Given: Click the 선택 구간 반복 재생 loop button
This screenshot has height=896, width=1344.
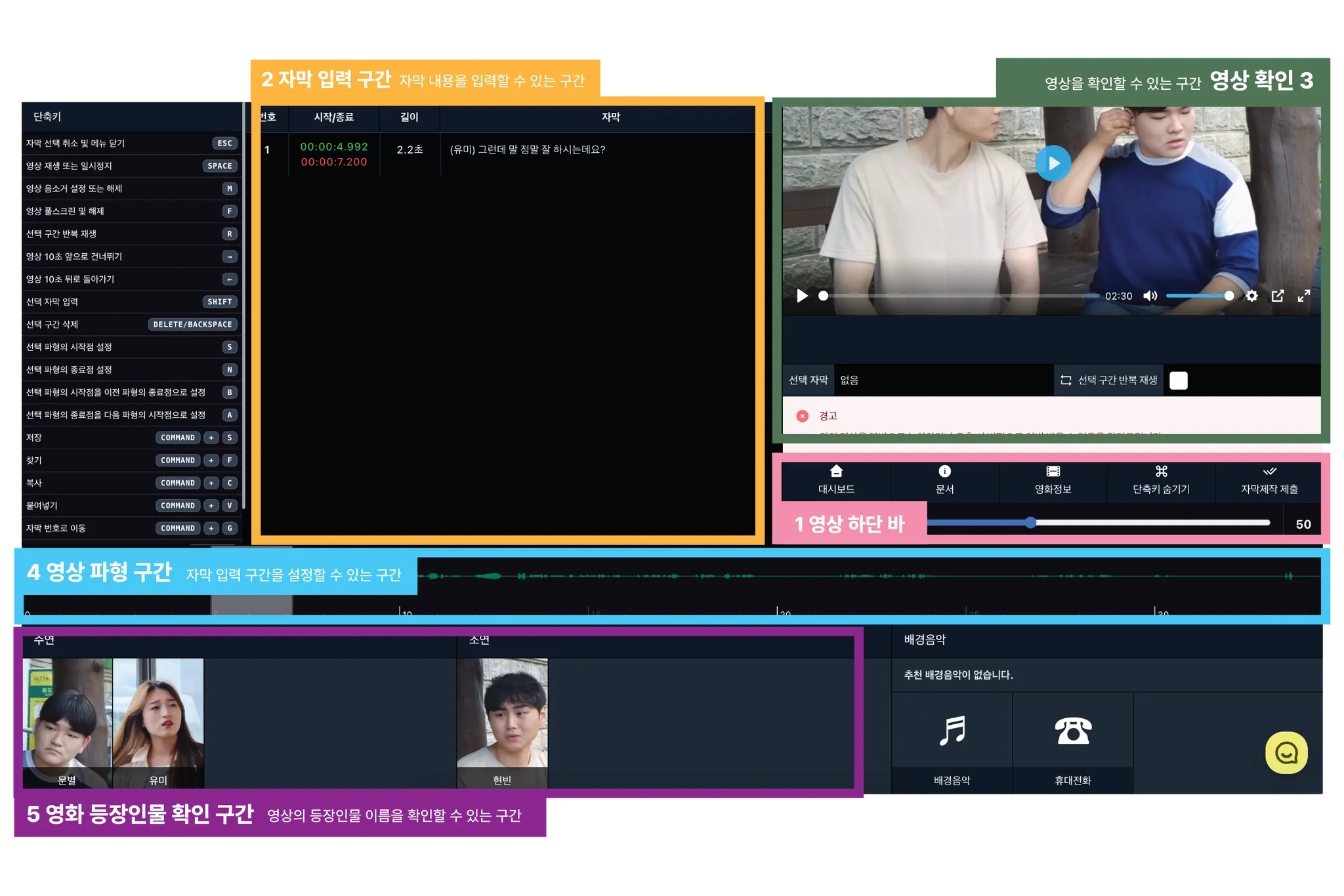Looking at the screenshot, I should [x=1108, y=380].
